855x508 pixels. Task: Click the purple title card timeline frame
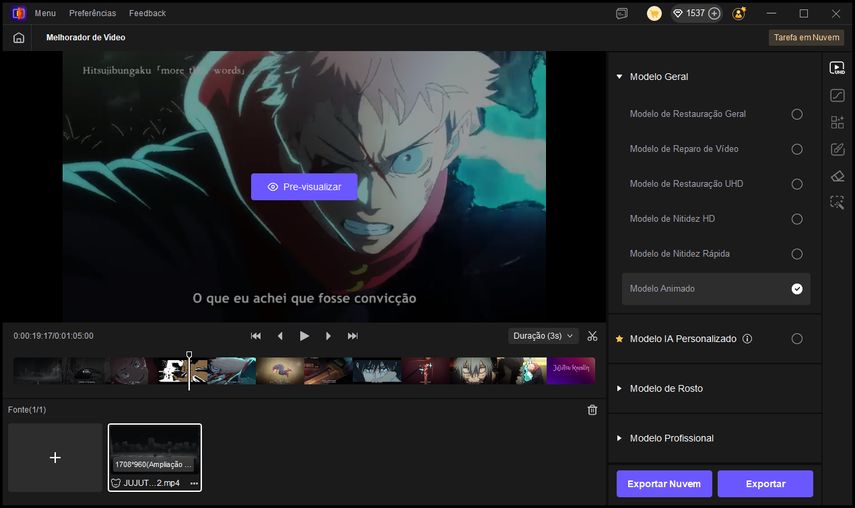tap(571, 371)
